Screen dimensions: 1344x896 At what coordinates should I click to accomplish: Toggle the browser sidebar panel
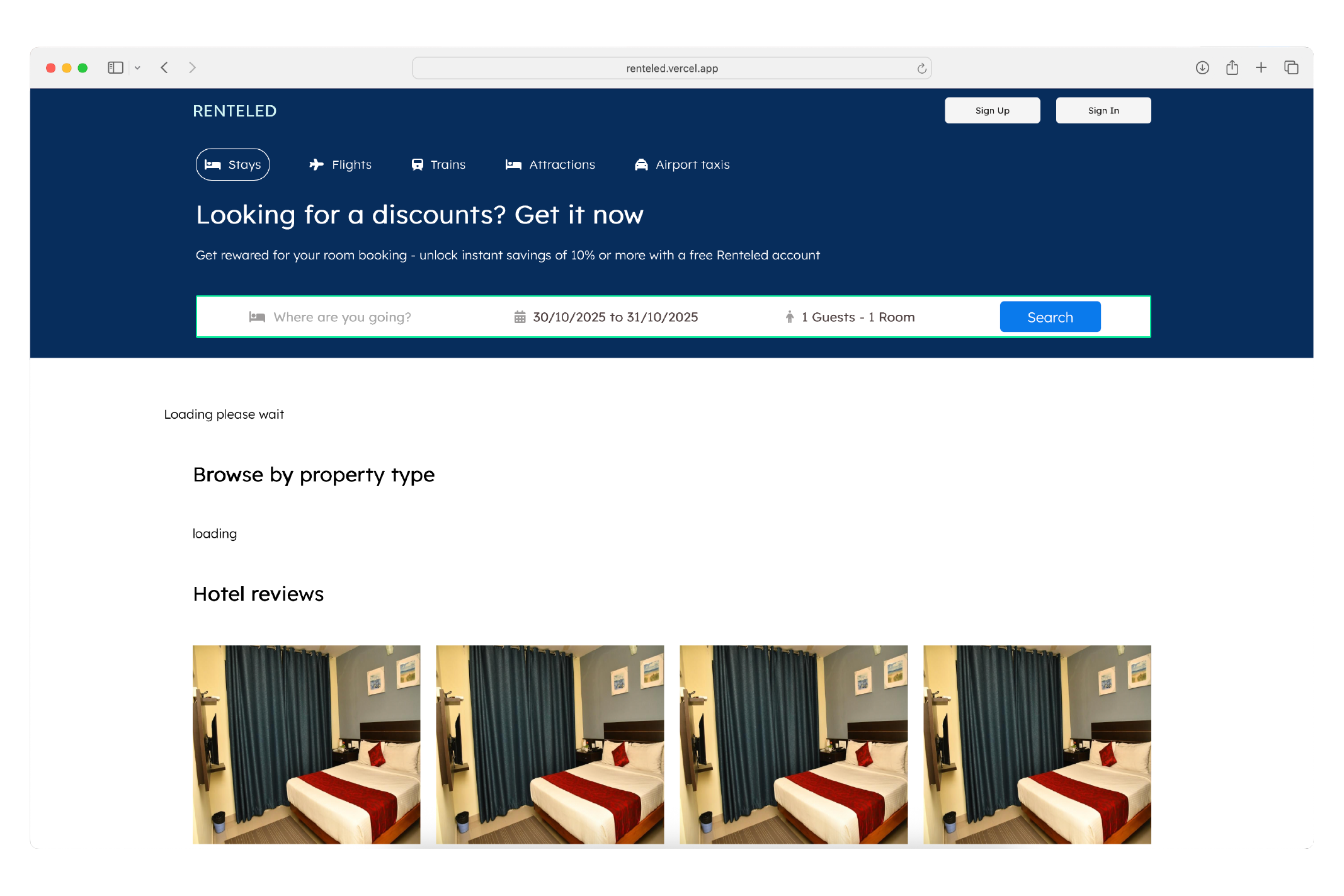pyautogui.click(x=116, y=67)
